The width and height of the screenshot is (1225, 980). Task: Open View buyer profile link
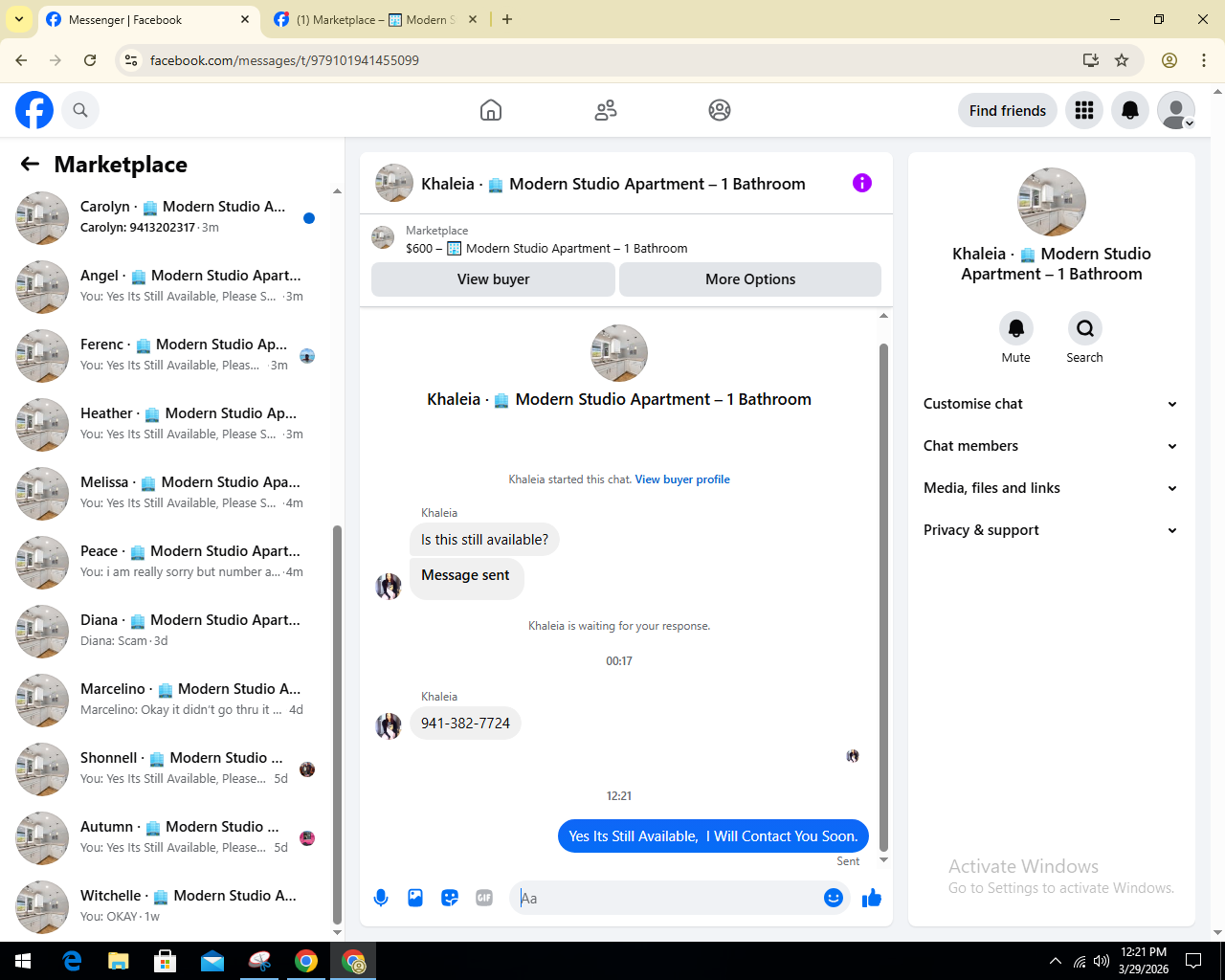point(682,479)
